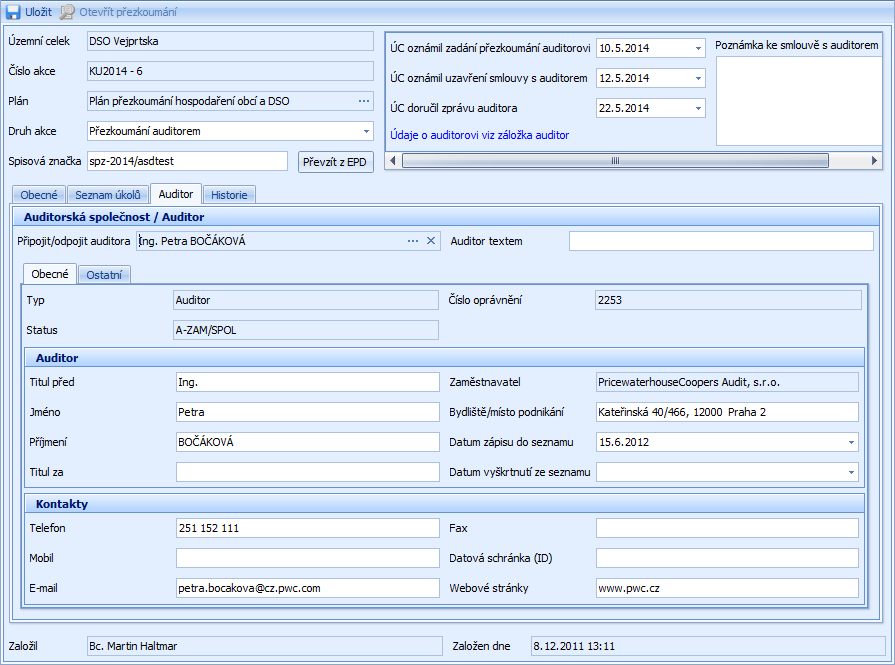
Task: Click the Datová schránka (ID) field
Action: click(727, 558)
